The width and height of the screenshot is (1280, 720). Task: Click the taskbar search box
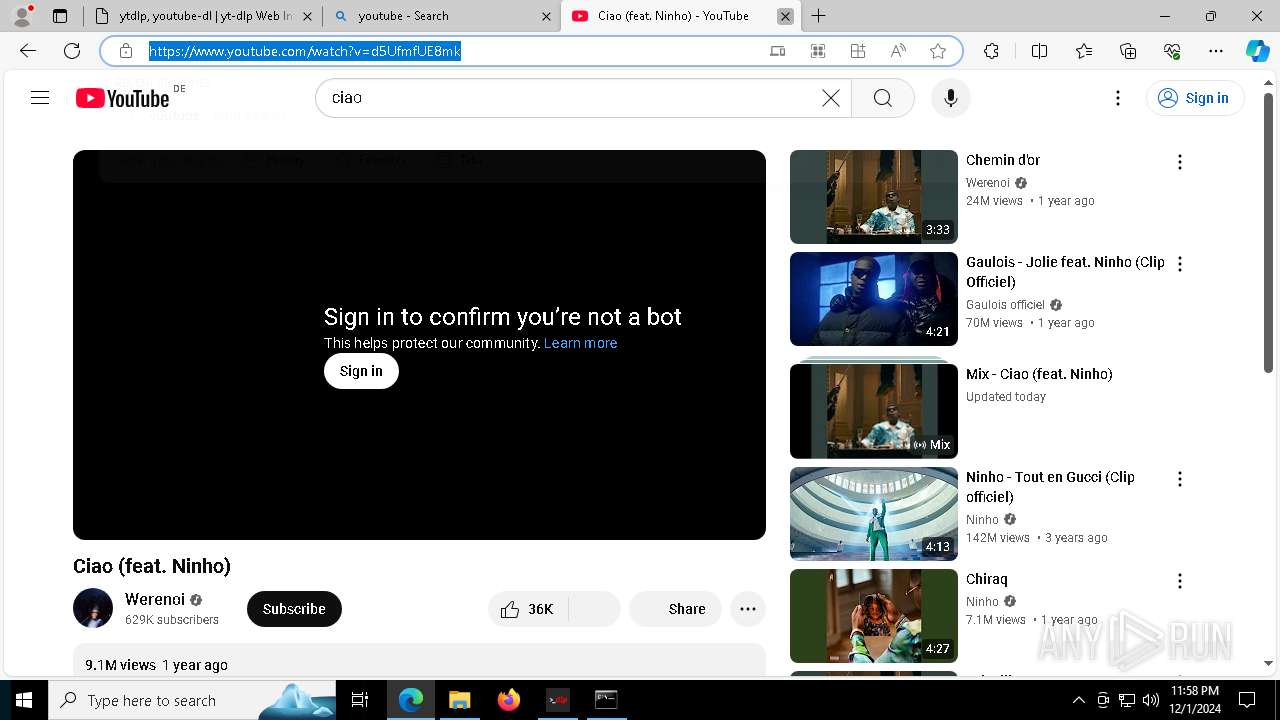(x=192, y=700)
